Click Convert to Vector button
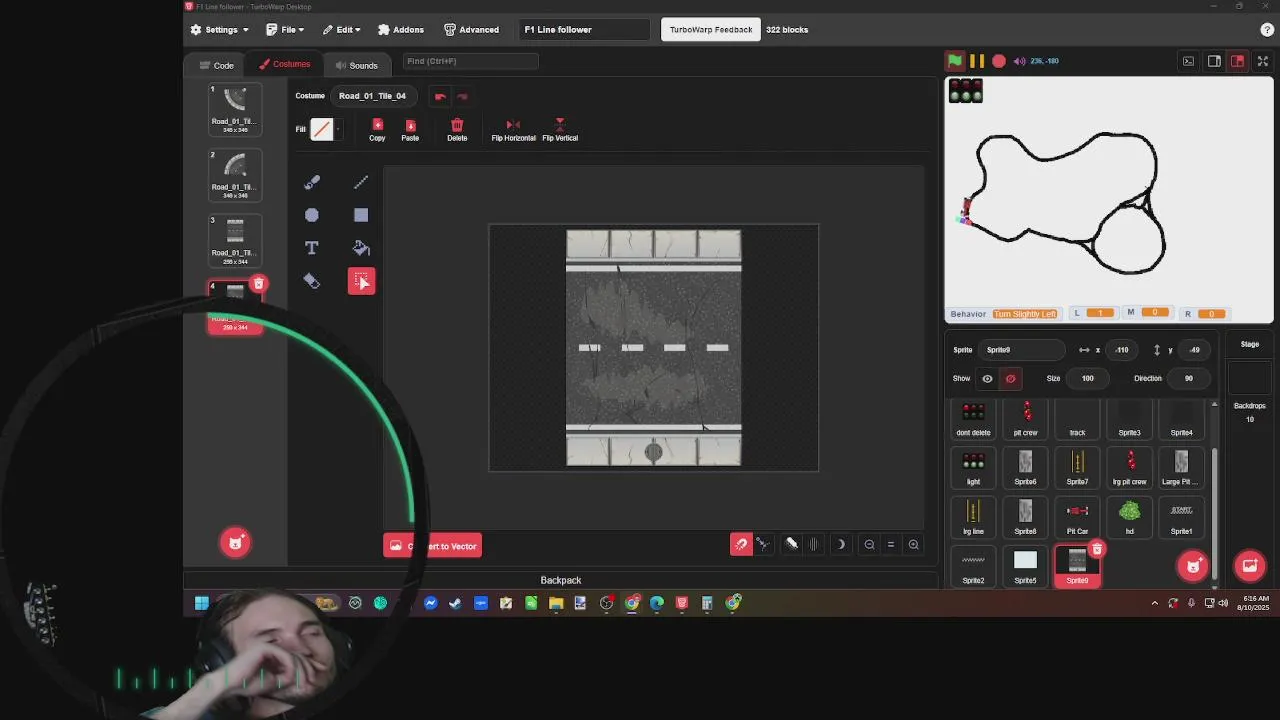Image resolution: width=1280 pixels, height=720 pixels. click(x=432, y=546)
